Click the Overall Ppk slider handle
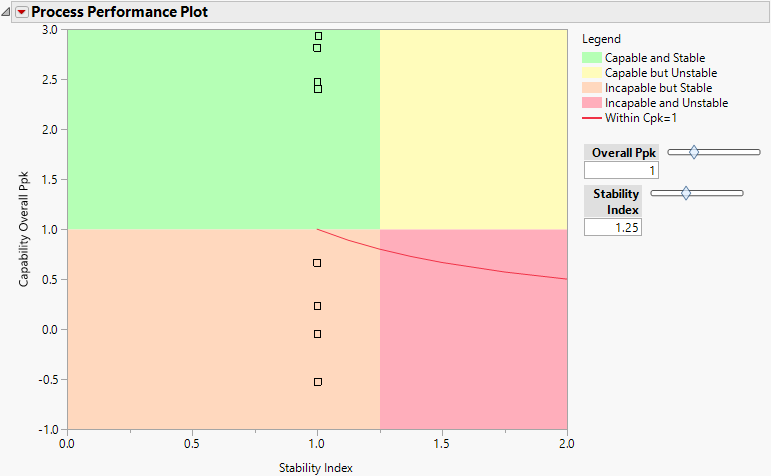This screenshot has height=476, width=771. (x=694, y=152)
